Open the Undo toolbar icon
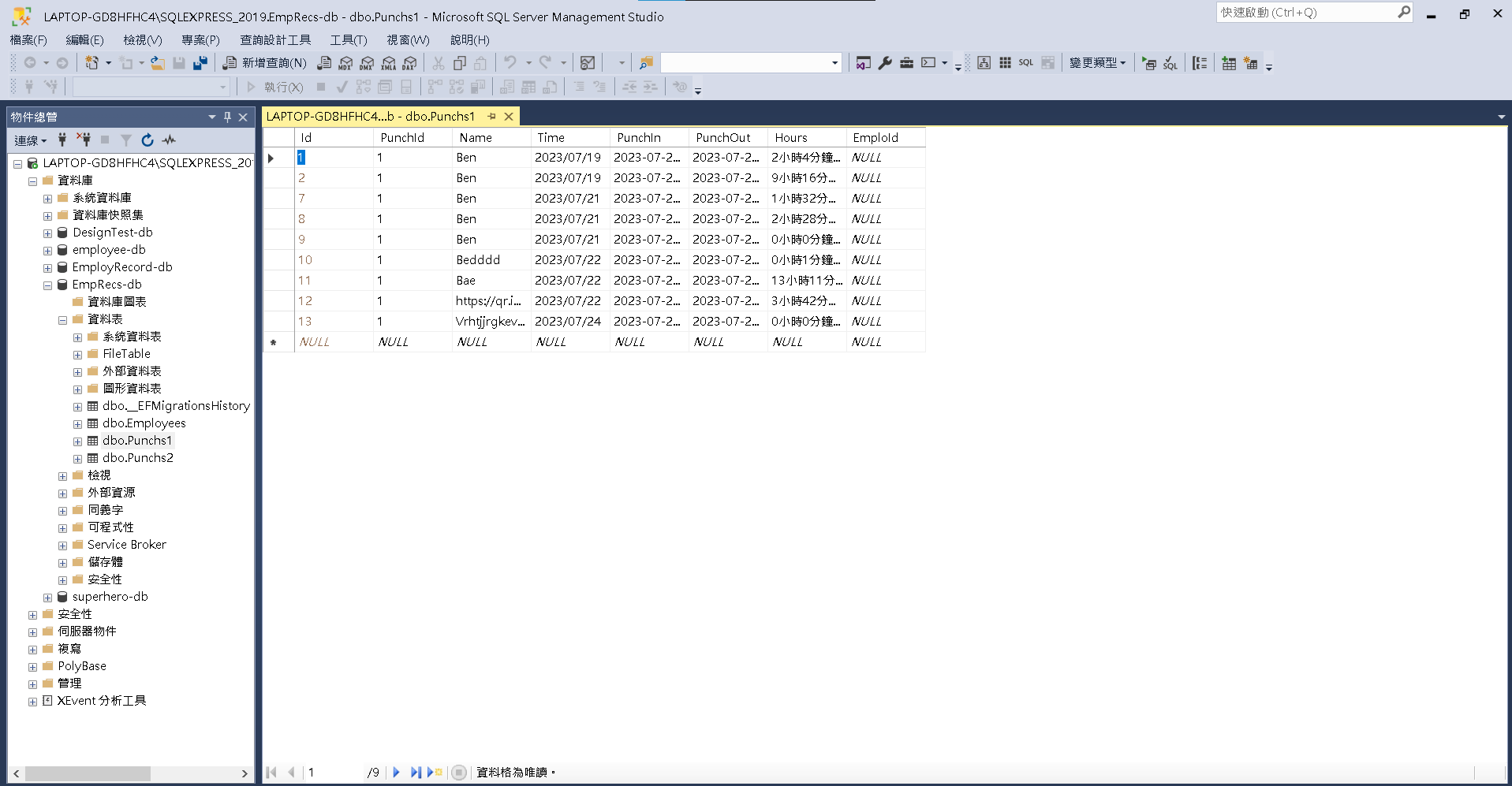This screenshot has height=786, width=1512. tap(509, 62)
